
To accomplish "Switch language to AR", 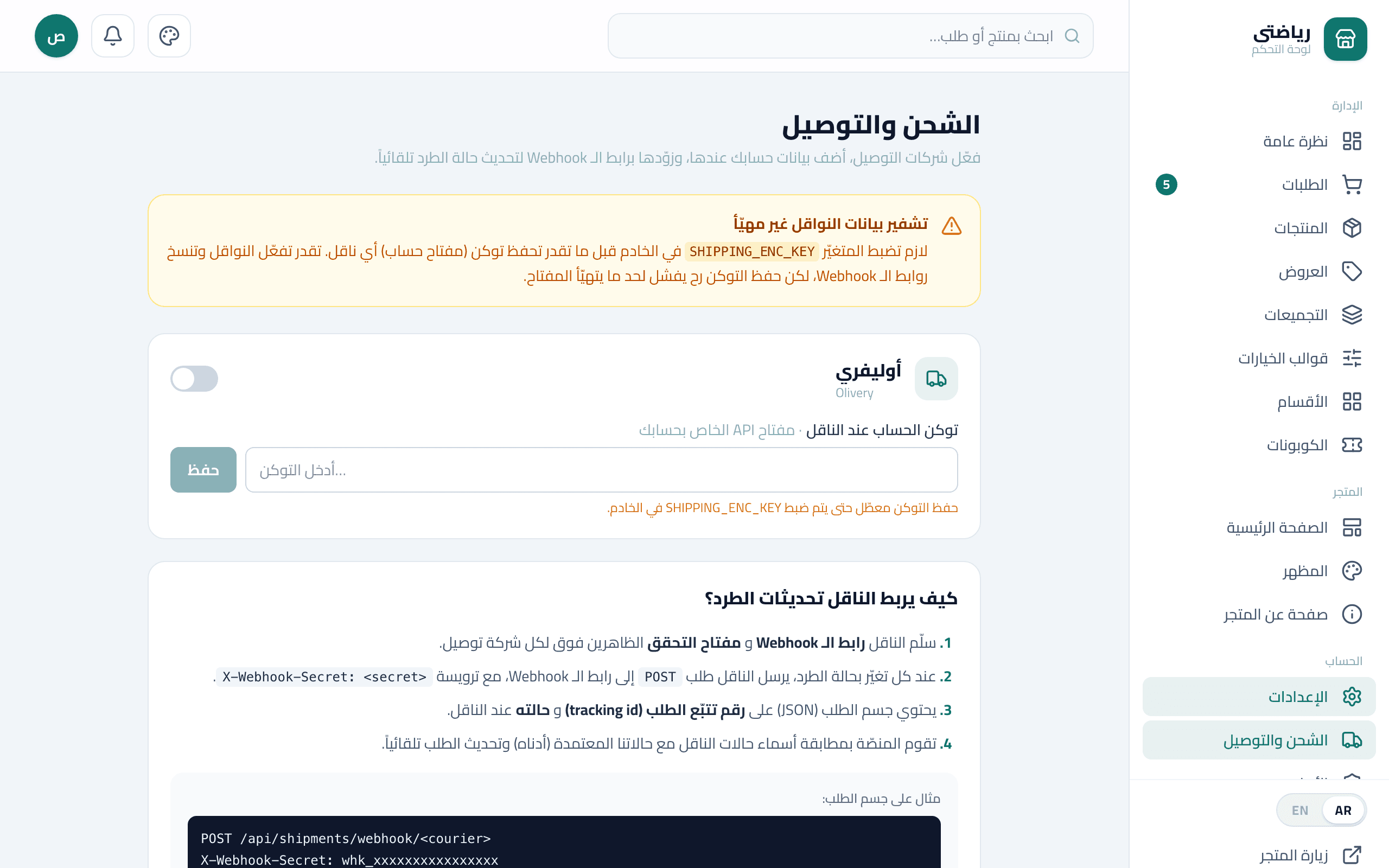I will [1342, 810].
